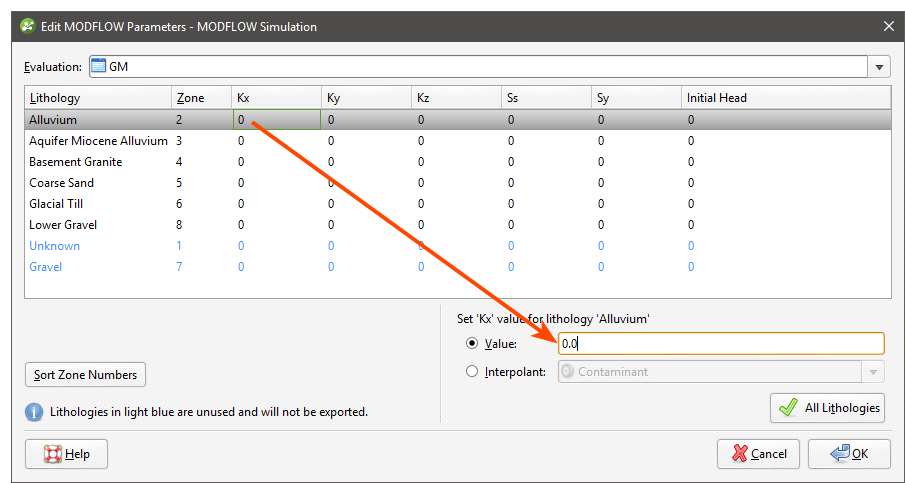Select the Glacial Till row
This screenshot has height=483, width=905.
[x=458, y=204]
